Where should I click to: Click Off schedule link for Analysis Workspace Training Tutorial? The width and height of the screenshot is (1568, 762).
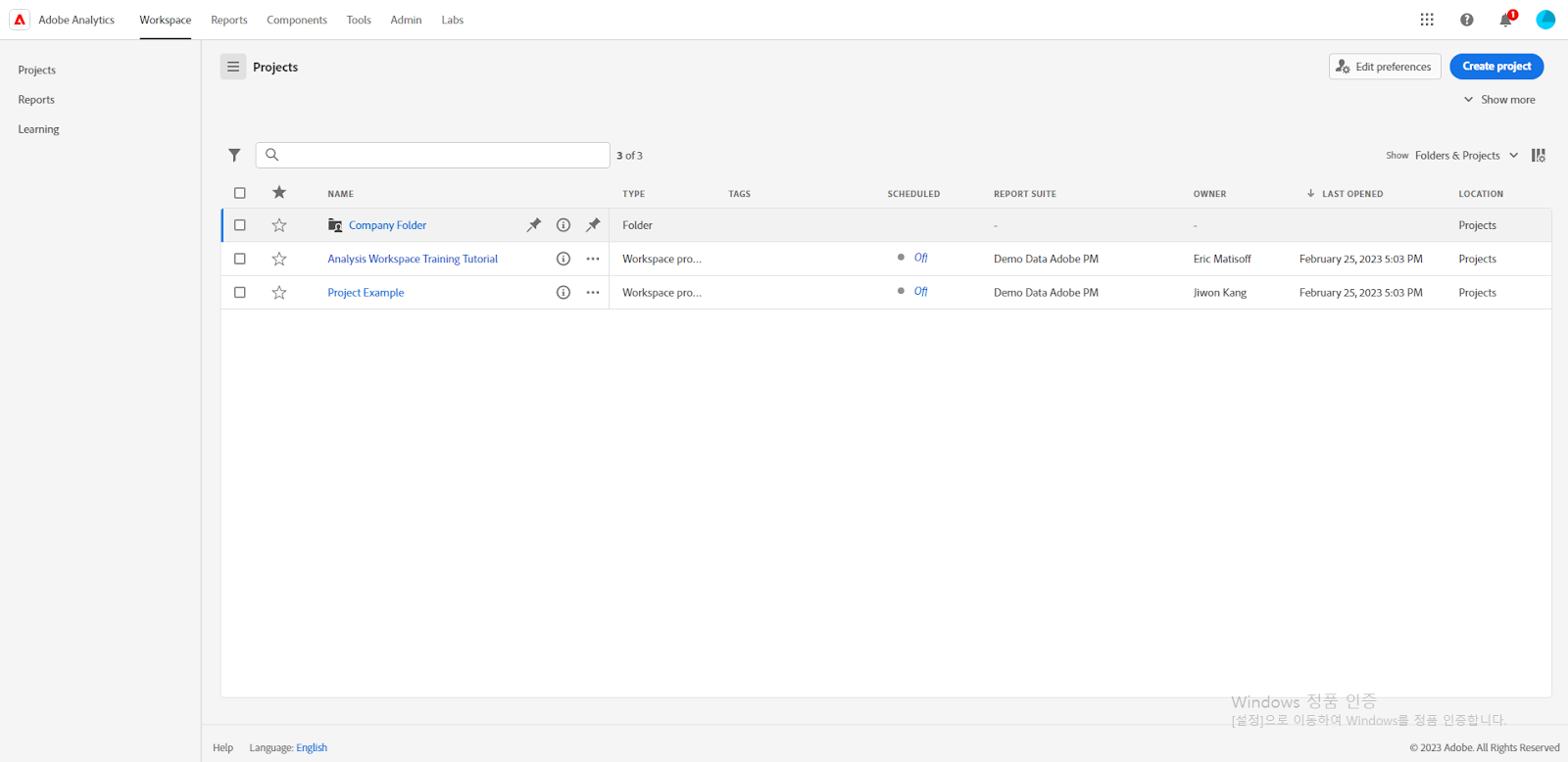coord(920,258)
